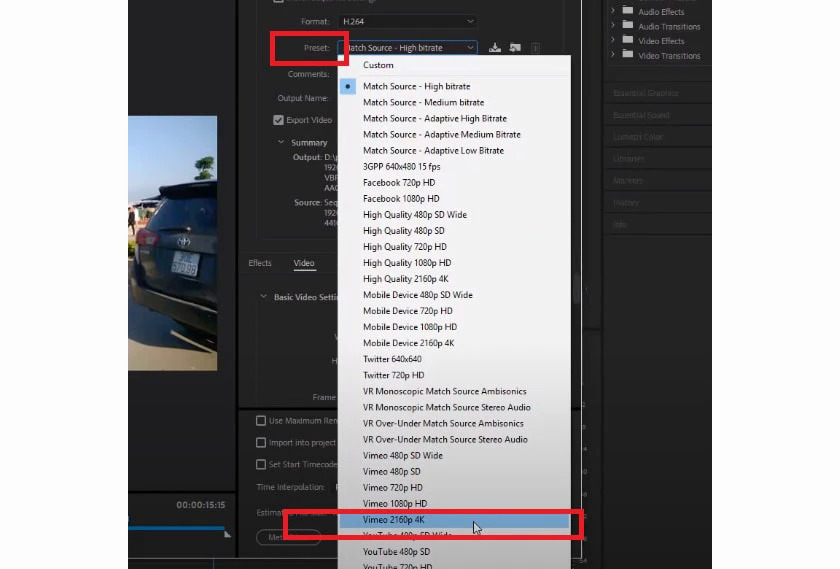Select the Video Transitions folder icon
The height and width of the screenshot is (569, 840).
pos(628,54)
